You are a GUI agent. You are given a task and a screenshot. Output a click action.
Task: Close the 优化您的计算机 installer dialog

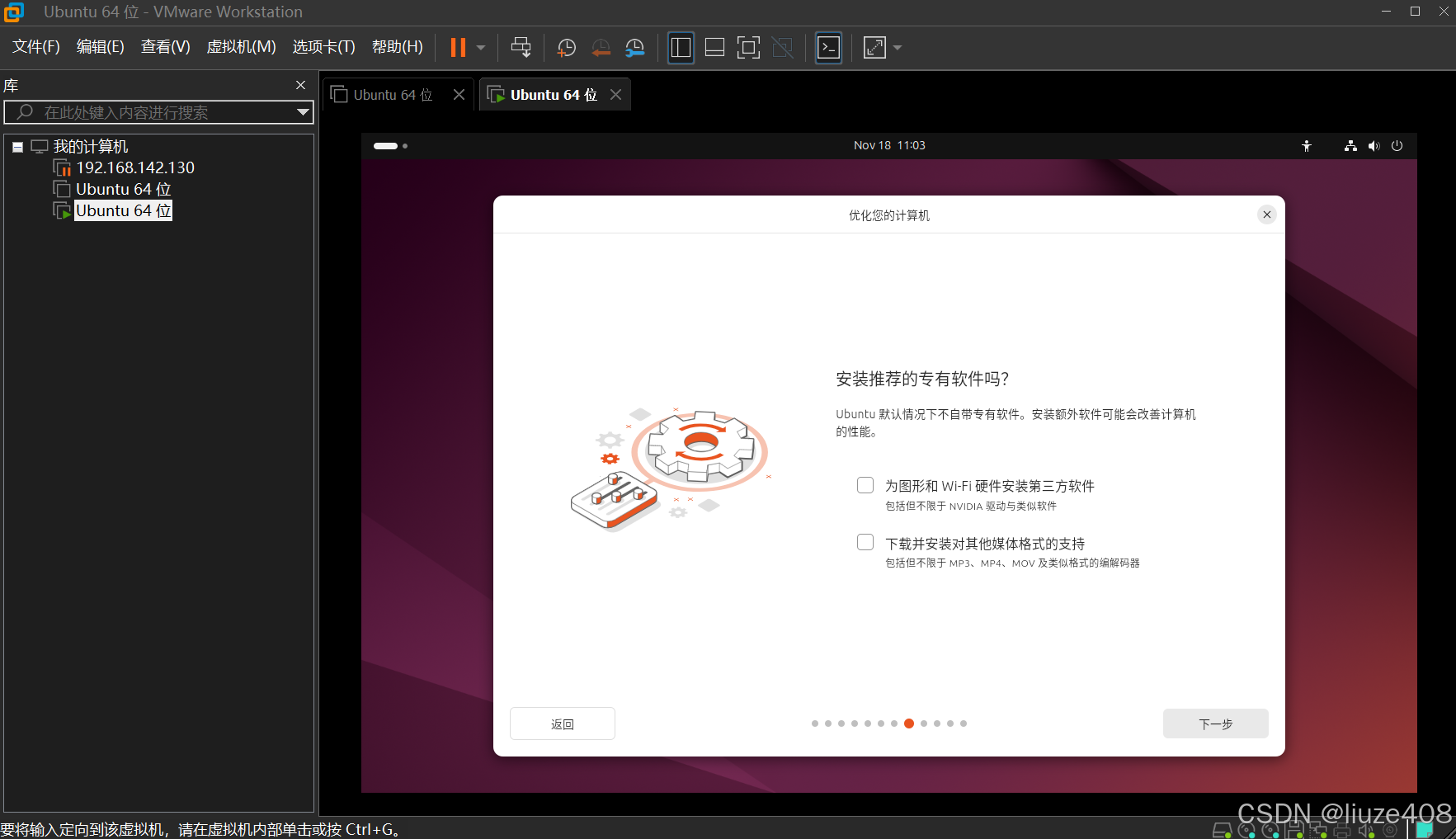point(1267,214)
